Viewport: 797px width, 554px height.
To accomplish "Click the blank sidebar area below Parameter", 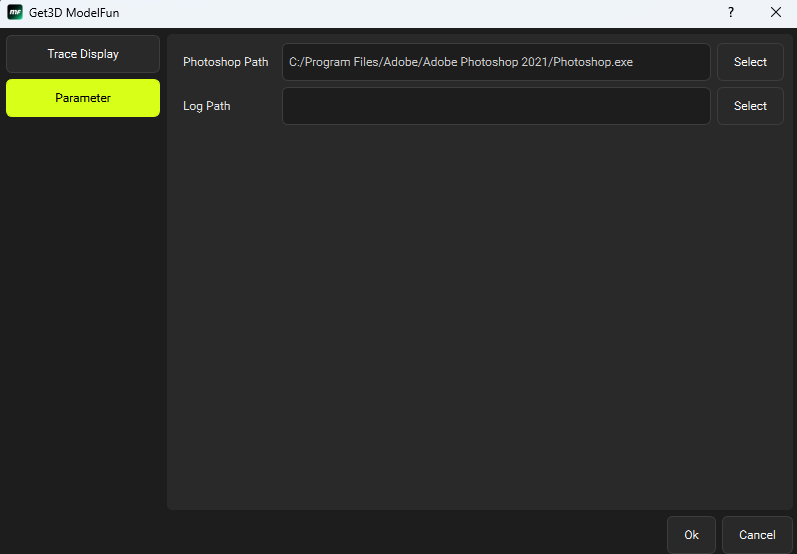I will pyautogui.click(x=83, y=320).
